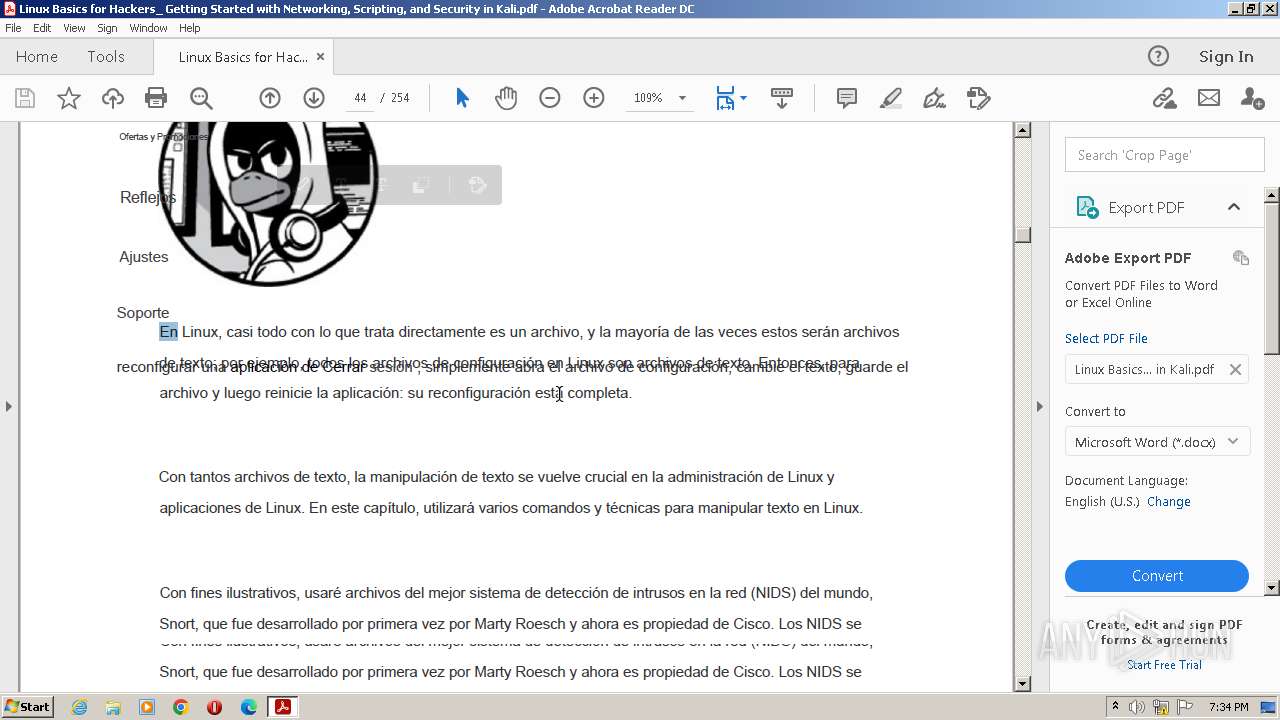Open the Help menu
The width and height of the screenshot is (1280, 720).
[x=189, y=28]
